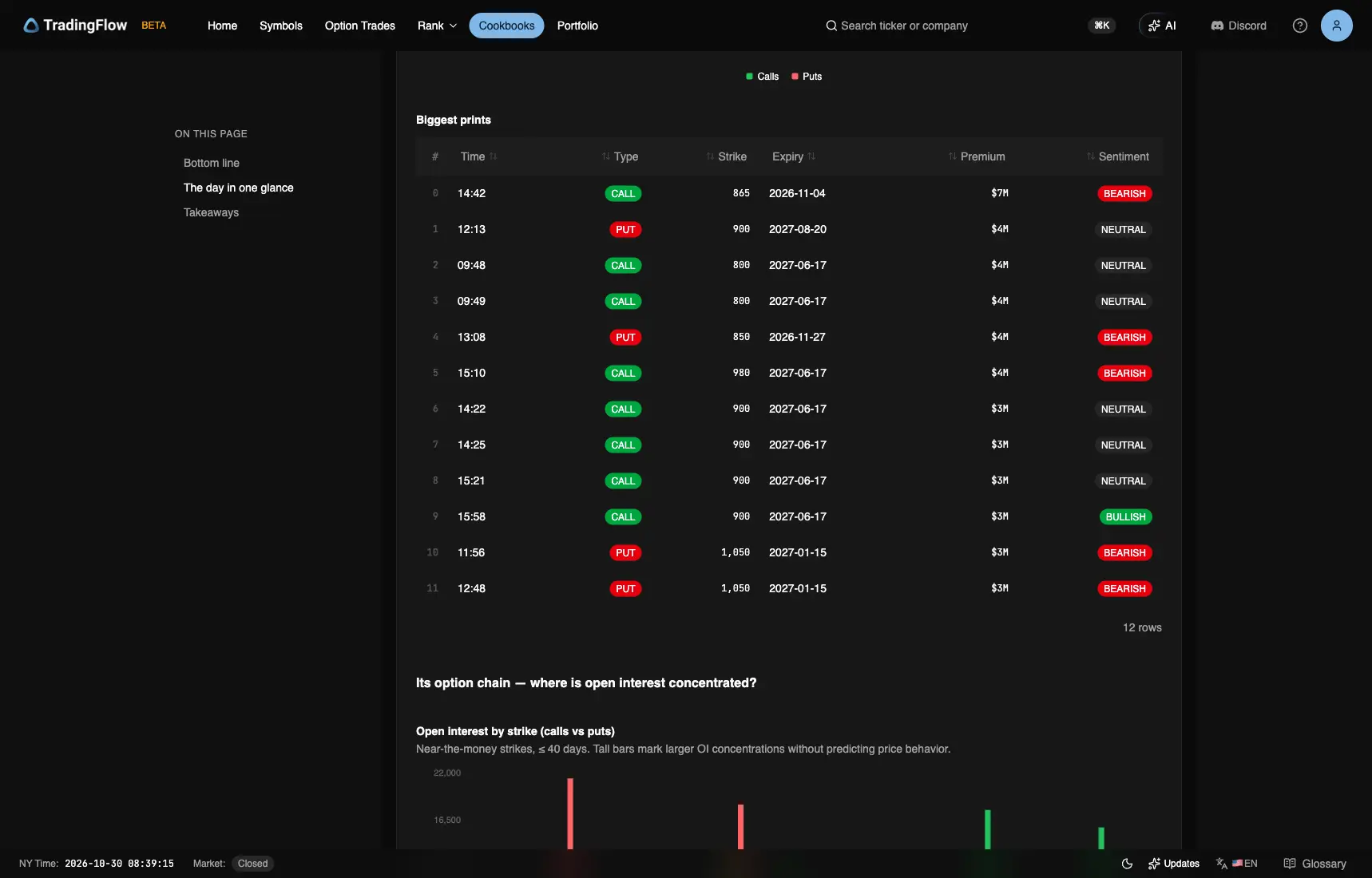Image resolution: width=1372 pixels, height=878 pixels.
Task: Click the 980 strike cell
Action: pos(741,373)
